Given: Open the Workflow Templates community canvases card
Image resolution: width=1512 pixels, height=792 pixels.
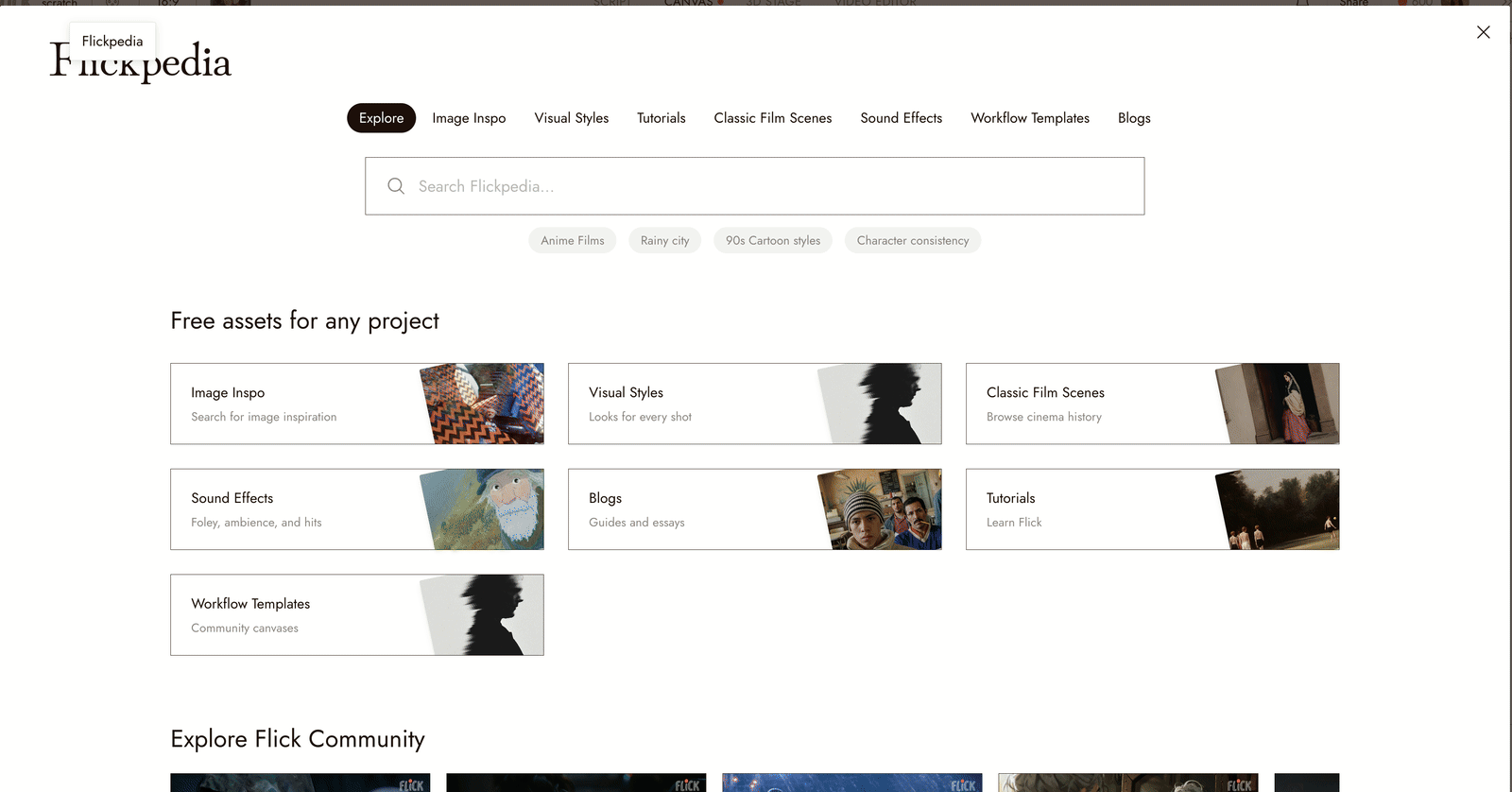Looking at the screenshot, I should click(x=357, y=615).
